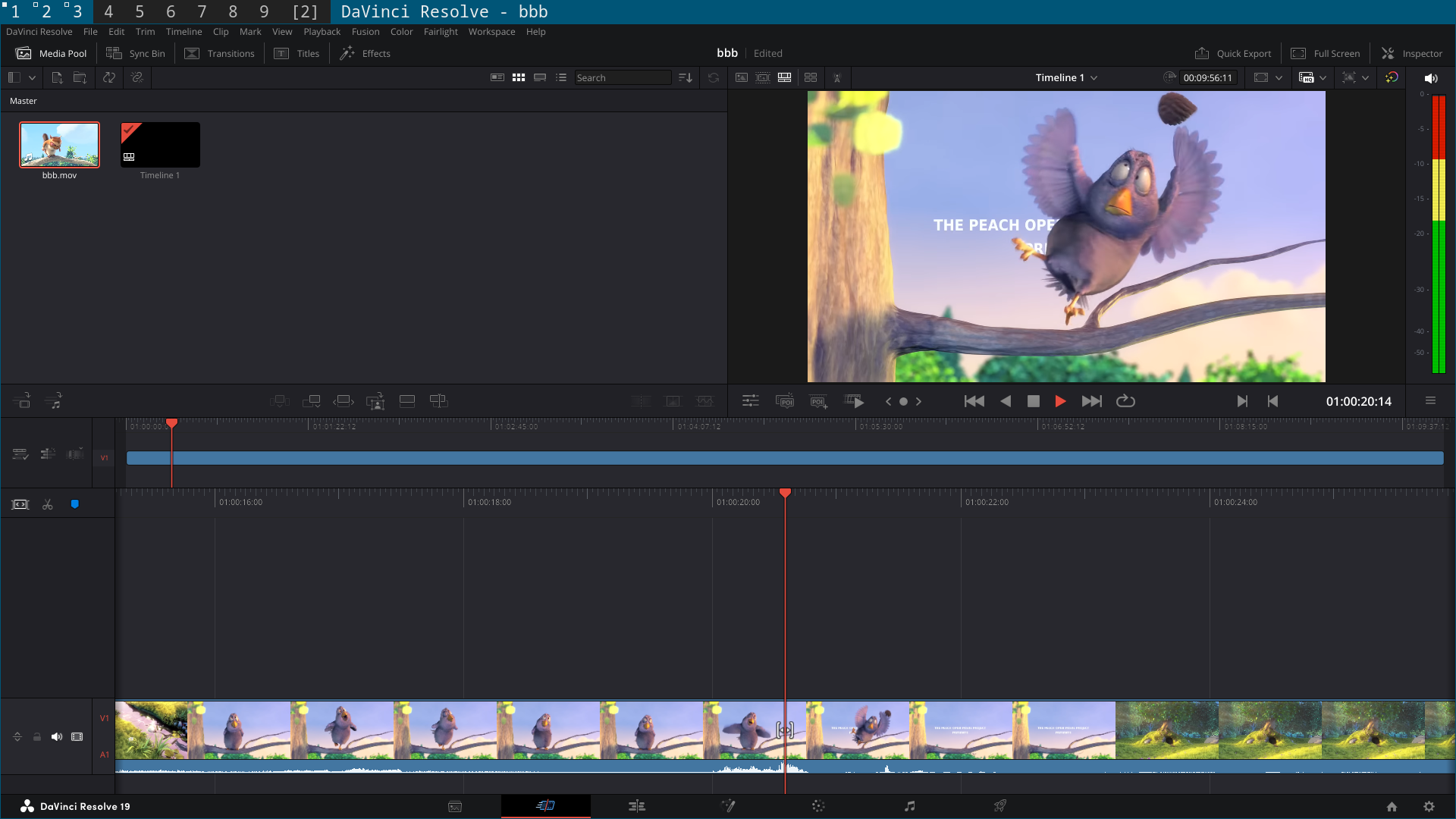The image size is (1456, 819).
Task: Click import media icon
Action: tap(57, 77)
